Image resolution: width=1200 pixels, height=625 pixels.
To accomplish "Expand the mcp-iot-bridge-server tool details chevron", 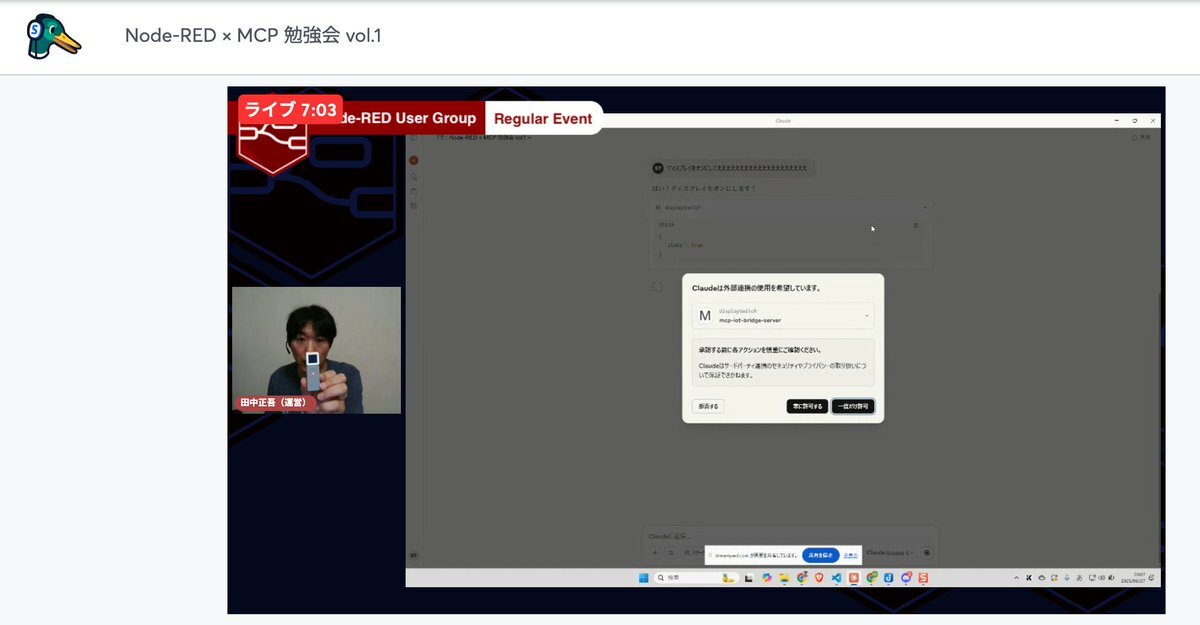I will [866, 316].
